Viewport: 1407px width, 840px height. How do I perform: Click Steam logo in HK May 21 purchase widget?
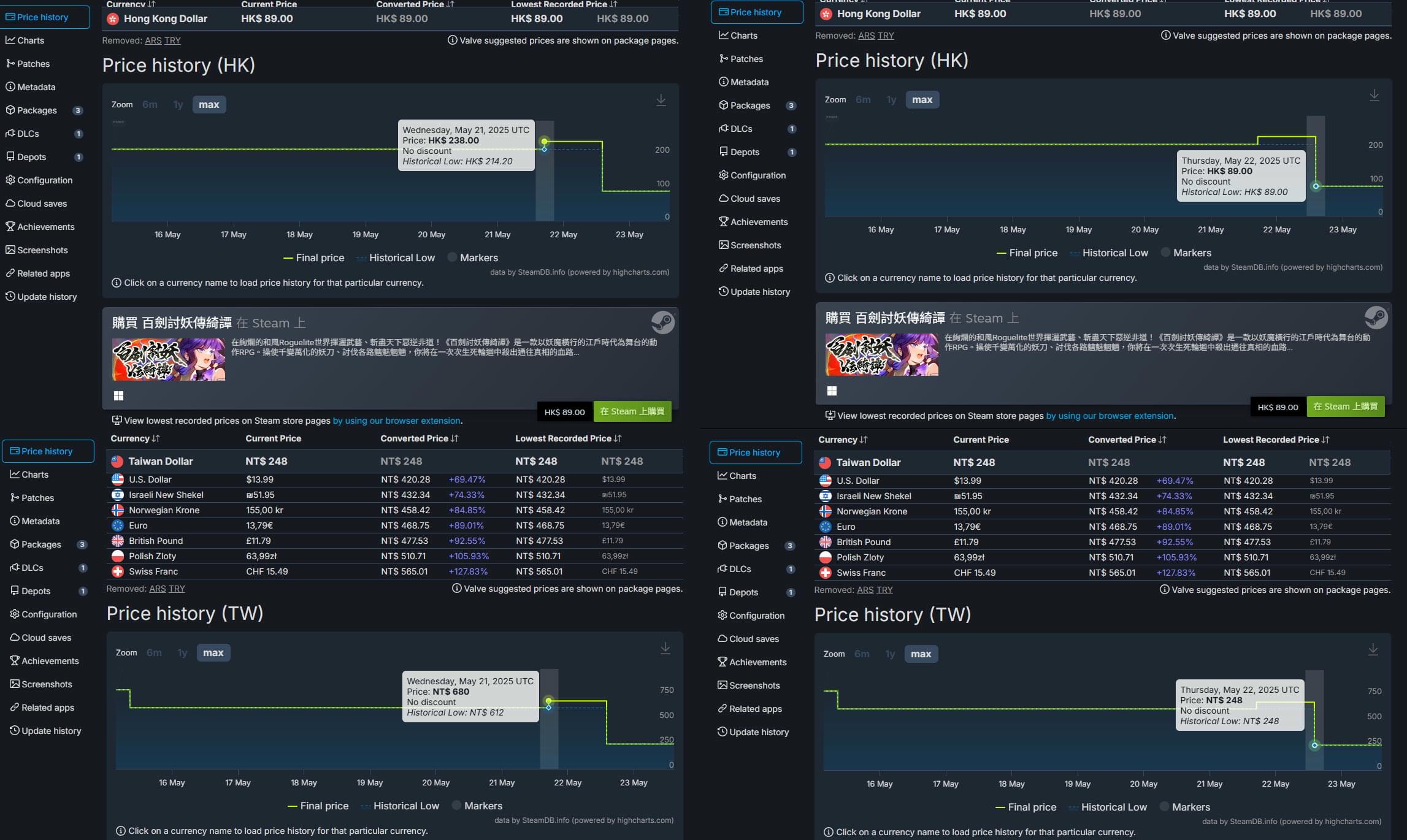[x=663, y=322]
